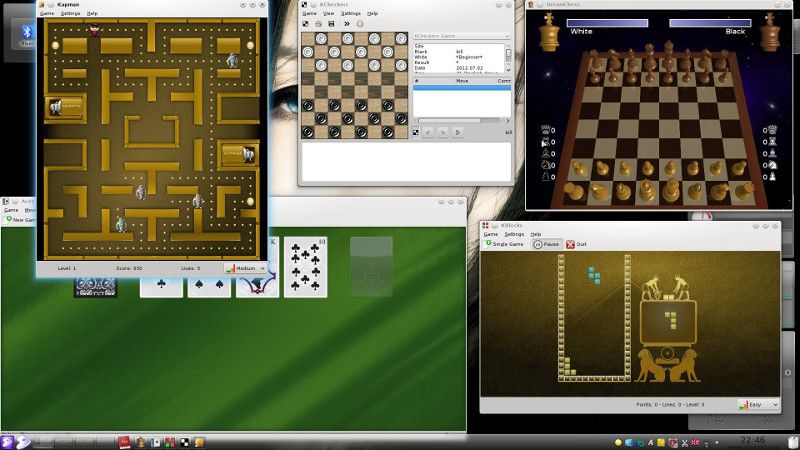Click the yellow round icon in the system tray
This screenshot has height=450, width=800.
[618, 443]
